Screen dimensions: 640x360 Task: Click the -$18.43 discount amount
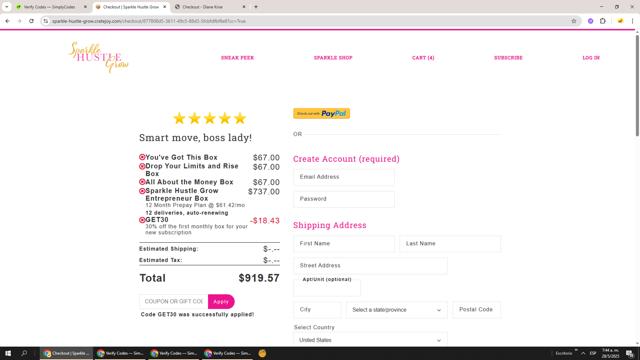click(265, 221)
